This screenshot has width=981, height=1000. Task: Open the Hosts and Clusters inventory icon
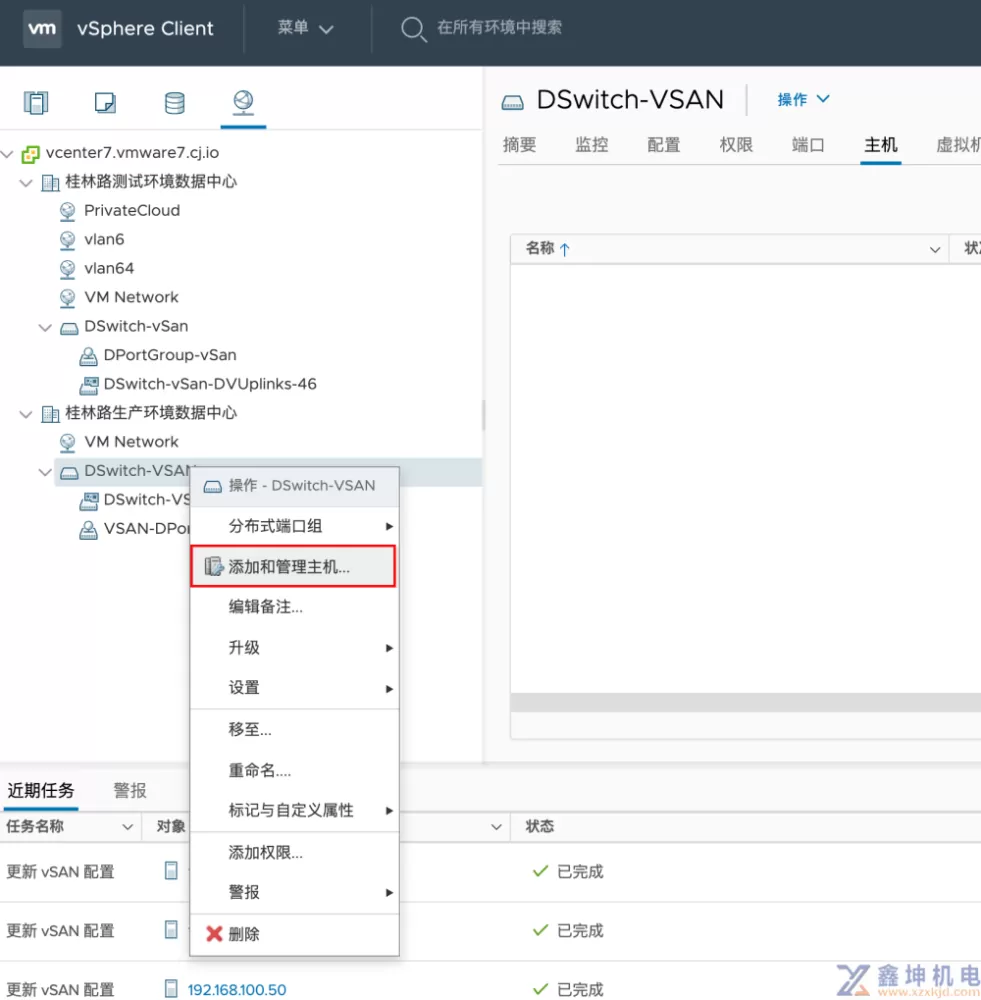(x=36, y=103)
